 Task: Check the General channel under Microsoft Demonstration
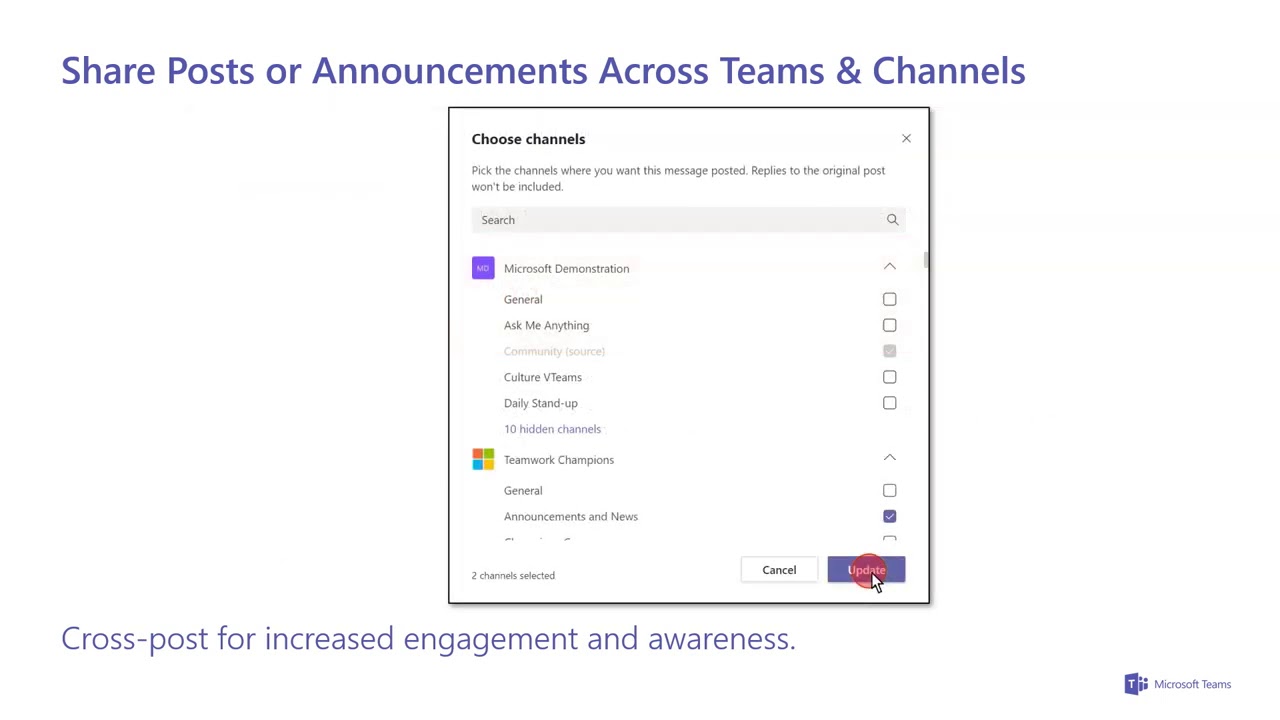click(889, 299)
